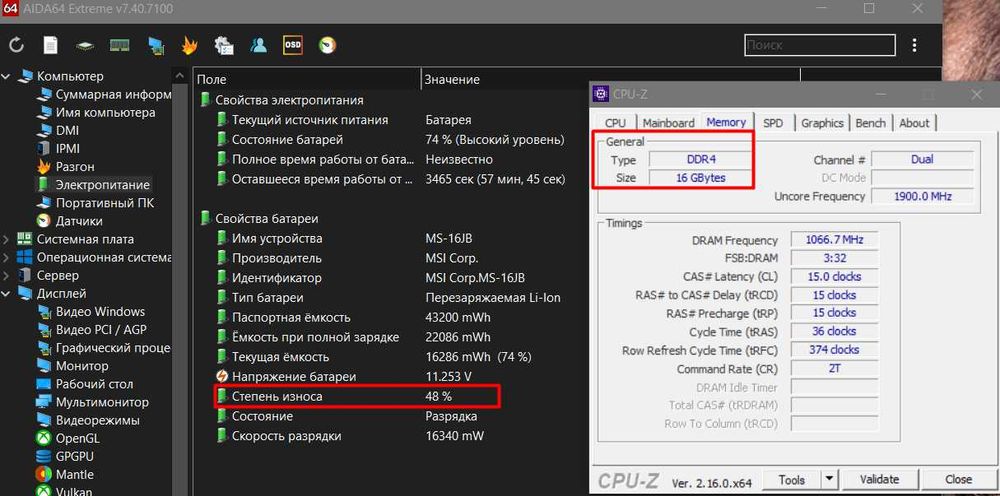Launch the memory benchmark RAM-stick icon
Screen dimensions: 1000x496
[119, 45]
